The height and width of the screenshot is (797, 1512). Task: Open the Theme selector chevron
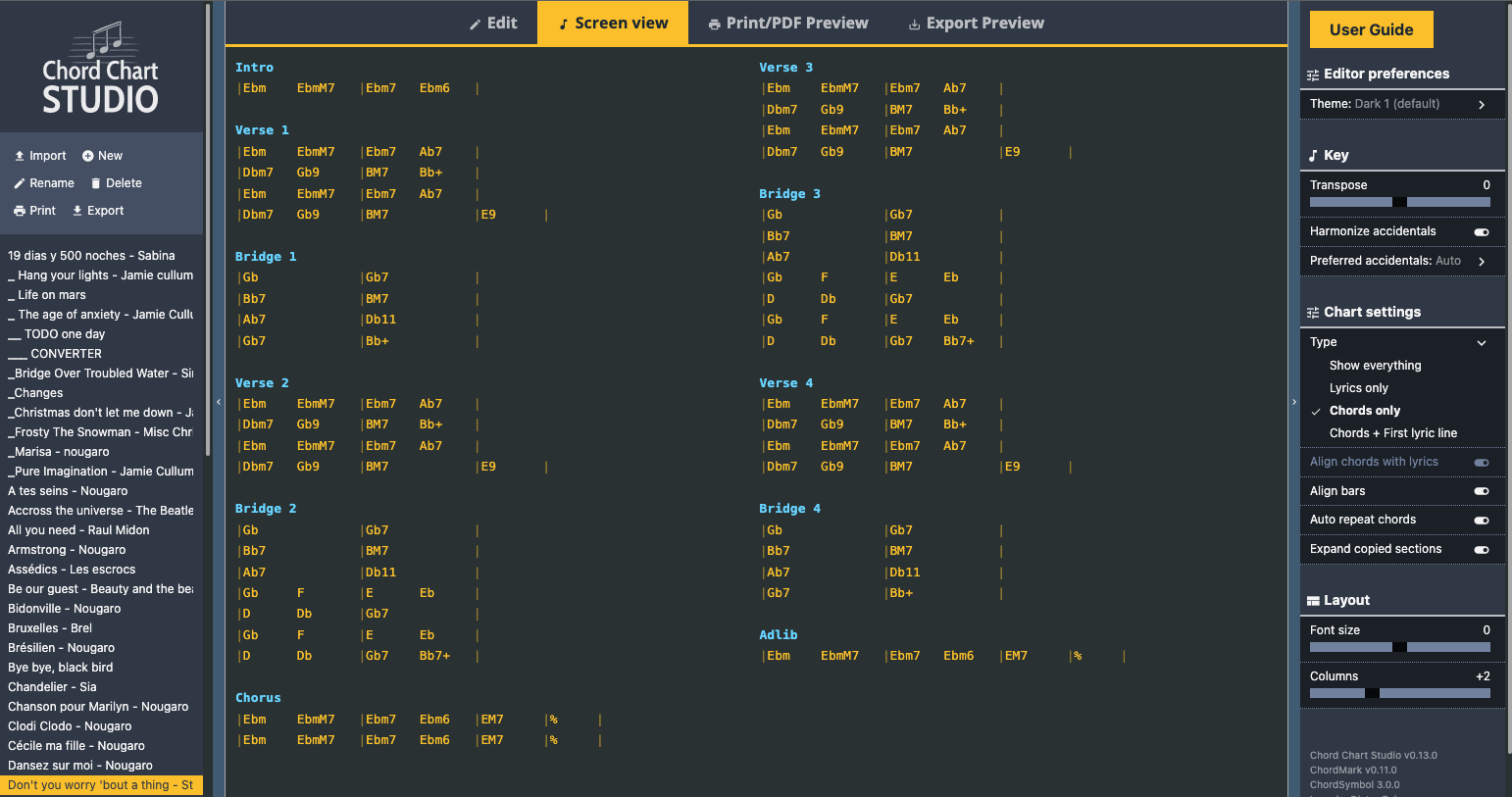pos(1482,105)
